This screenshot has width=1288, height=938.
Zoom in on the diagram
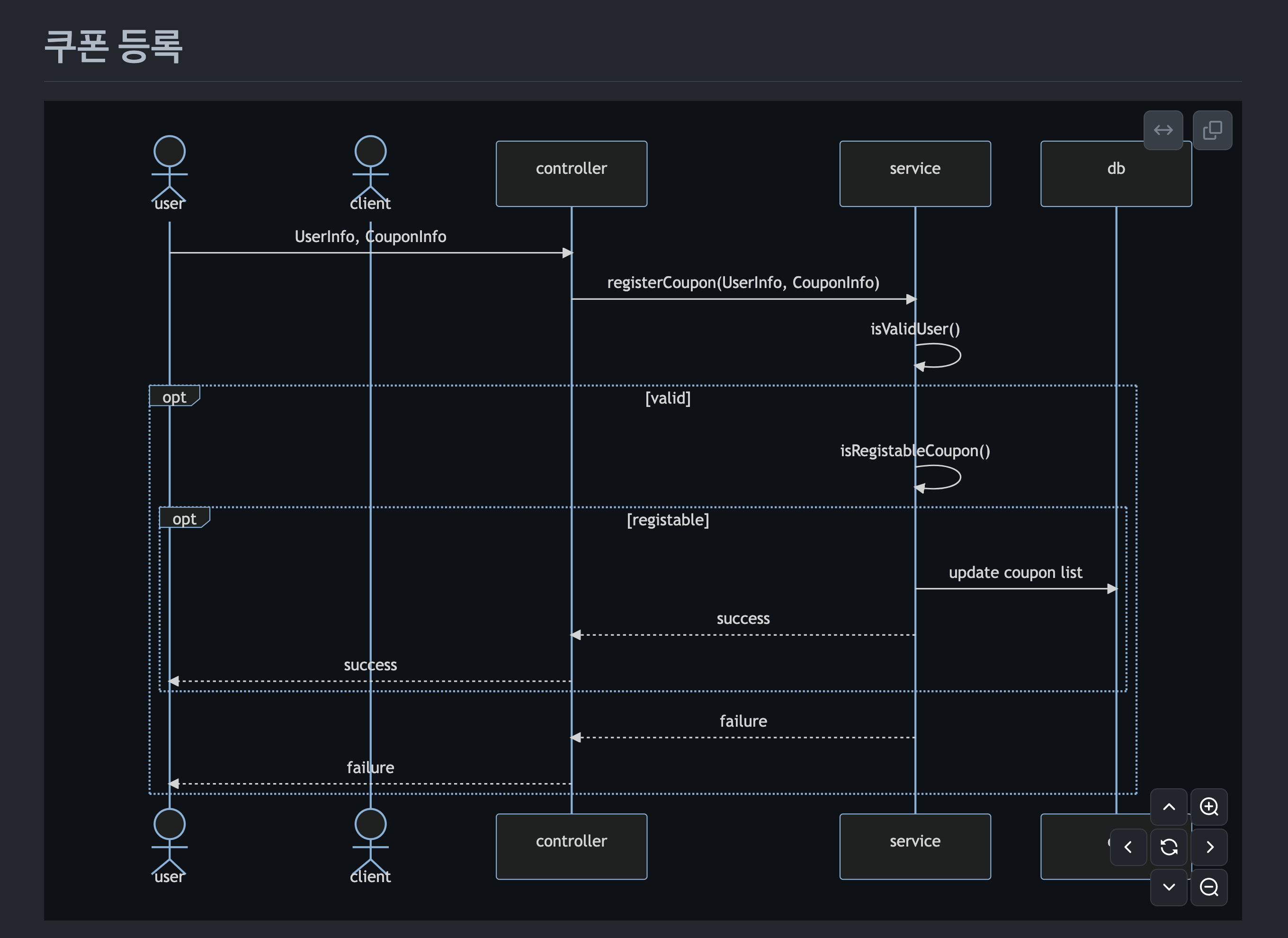click(x=1208, y=806)
